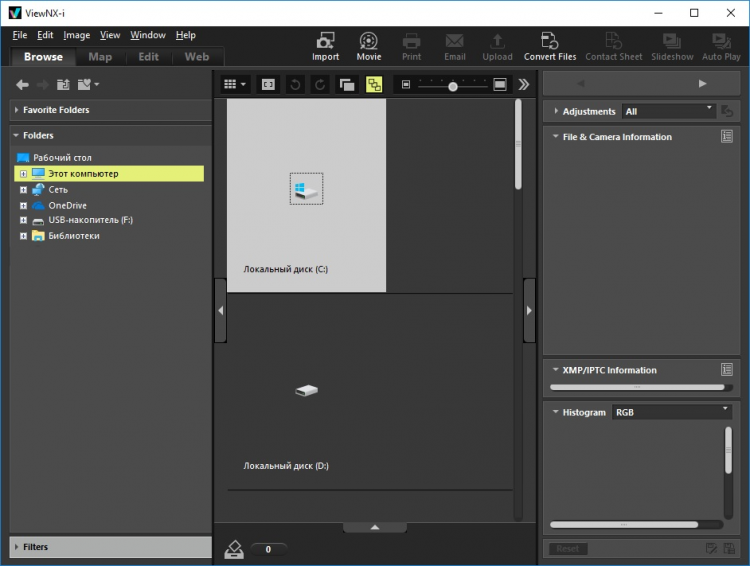
Task: Click the full screen view icon
Action: 269,85
